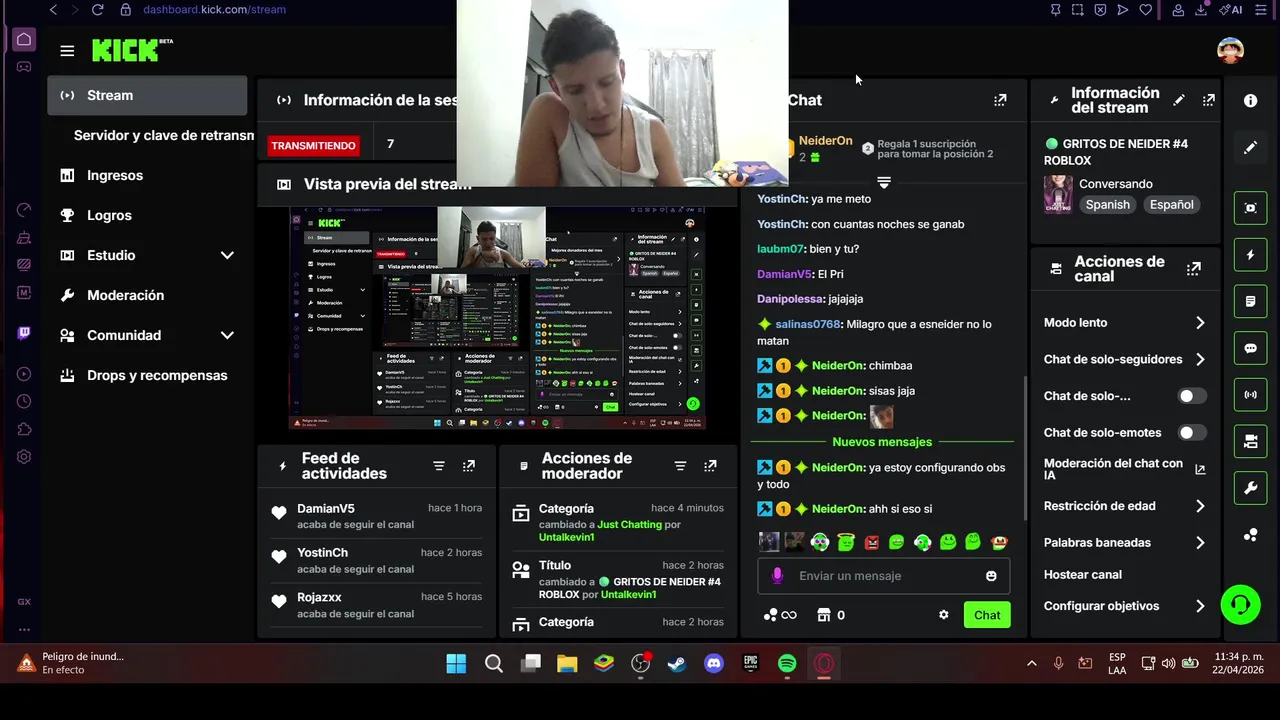Open Untalkevin1 link under Categoría action

(x=567, y=537)
